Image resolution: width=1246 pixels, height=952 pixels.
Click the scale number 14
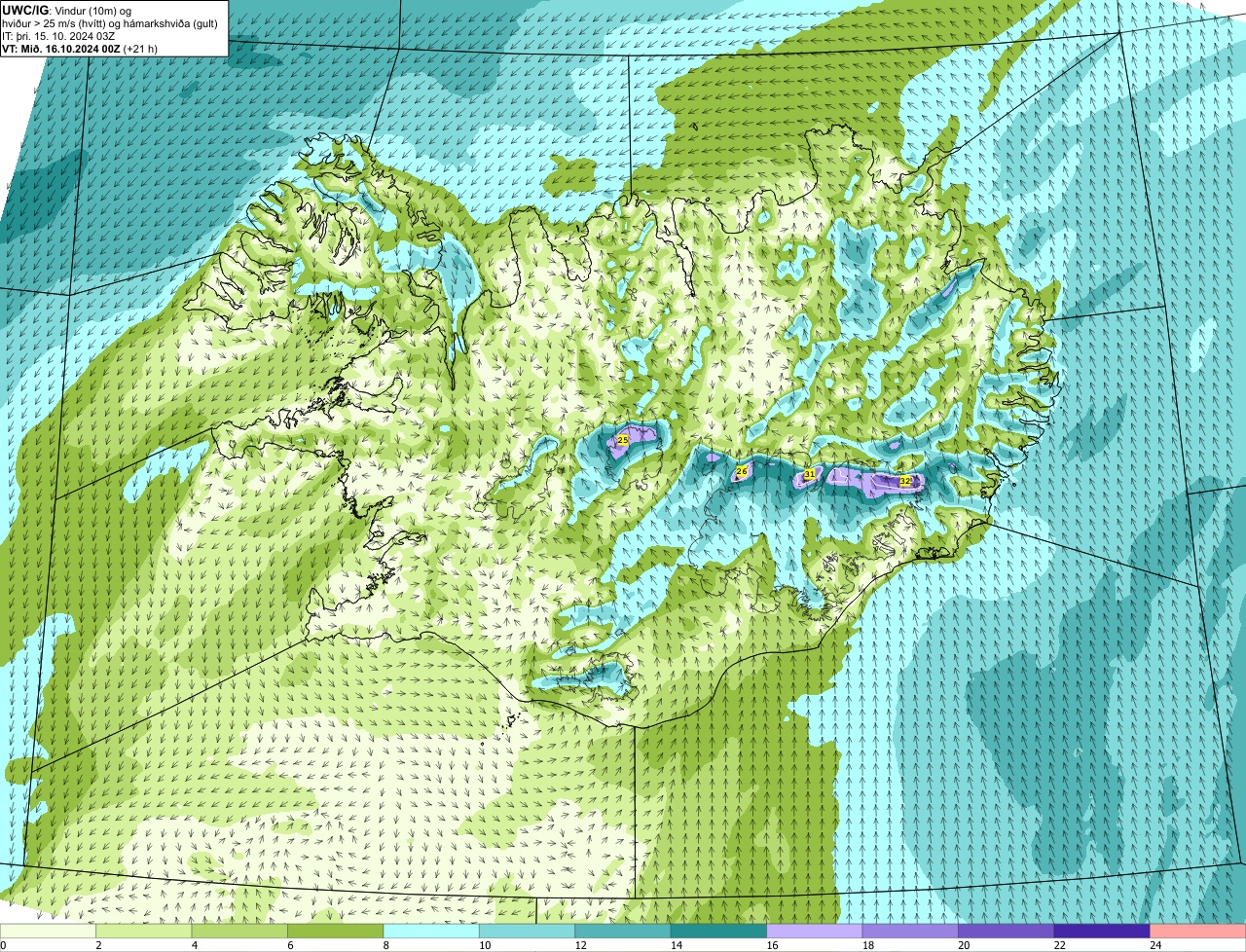(x=675, y=945)
